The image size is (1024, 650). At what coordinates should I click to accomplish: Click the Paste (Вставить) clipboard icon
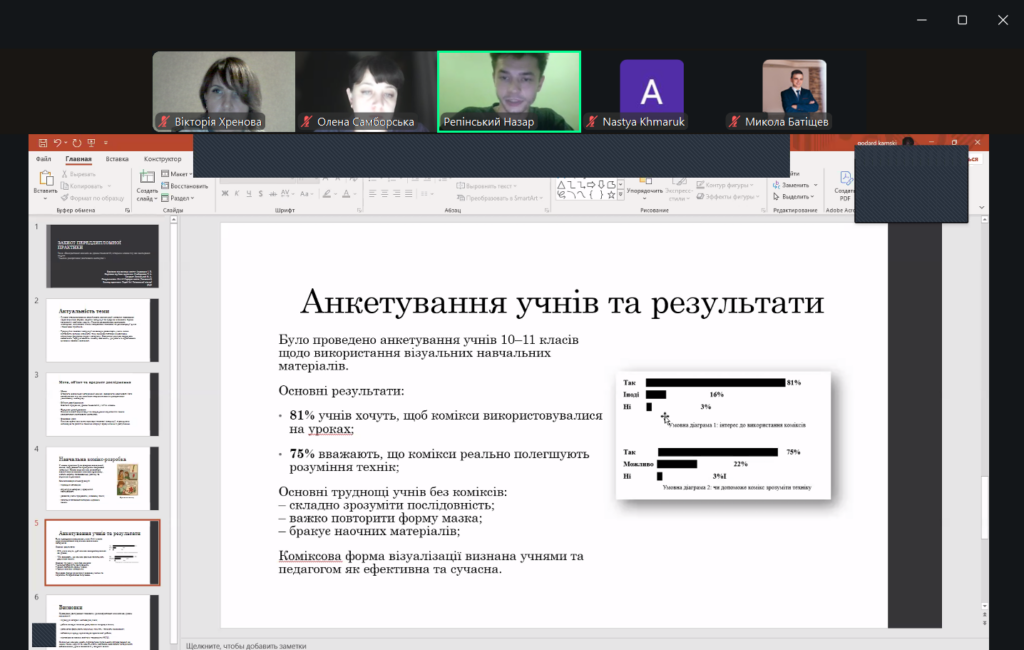45,180
